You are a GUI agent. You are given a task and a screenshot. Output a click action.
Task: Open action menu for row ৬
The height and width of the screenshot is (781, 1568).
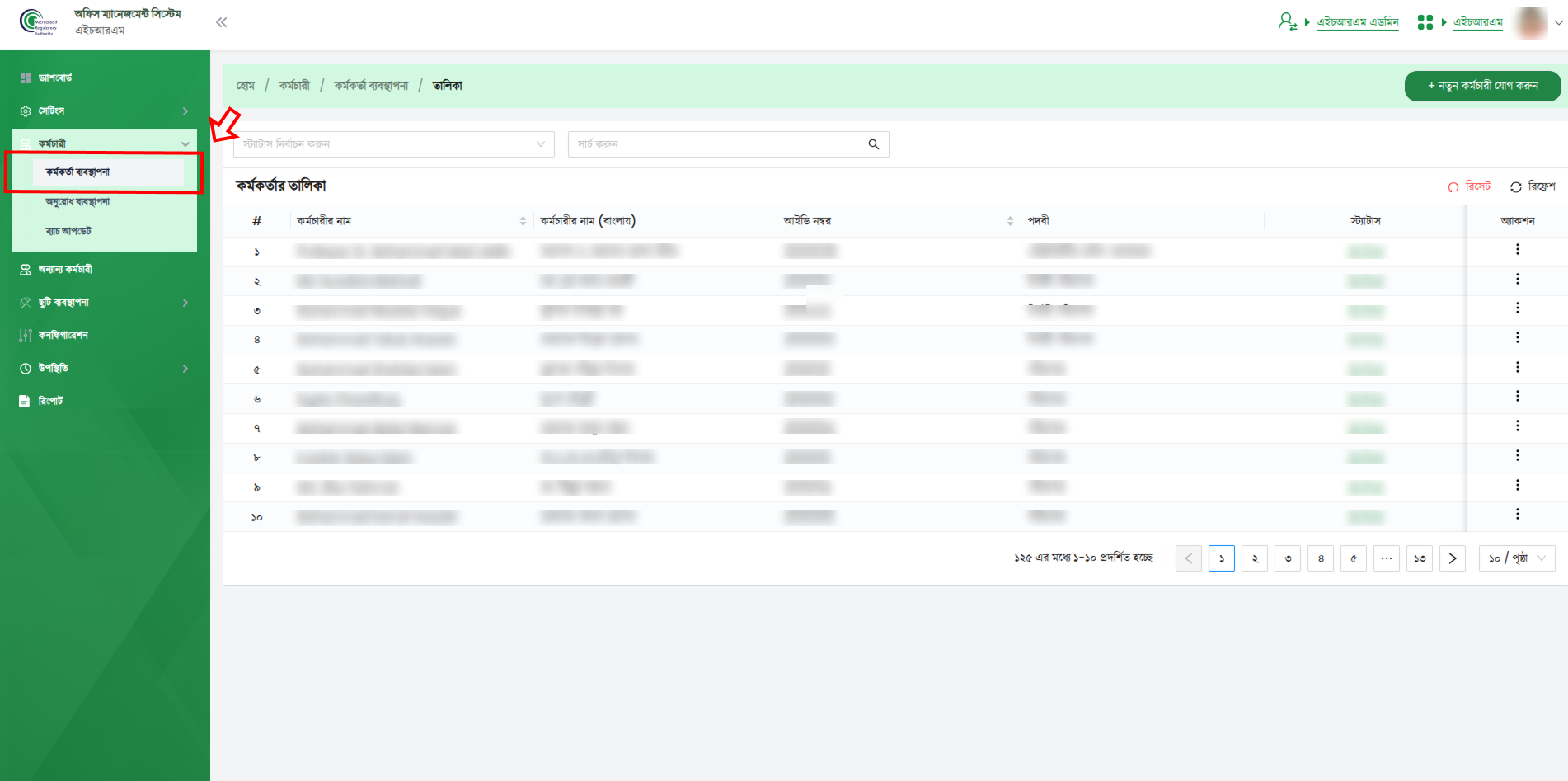coord(1517,396)
